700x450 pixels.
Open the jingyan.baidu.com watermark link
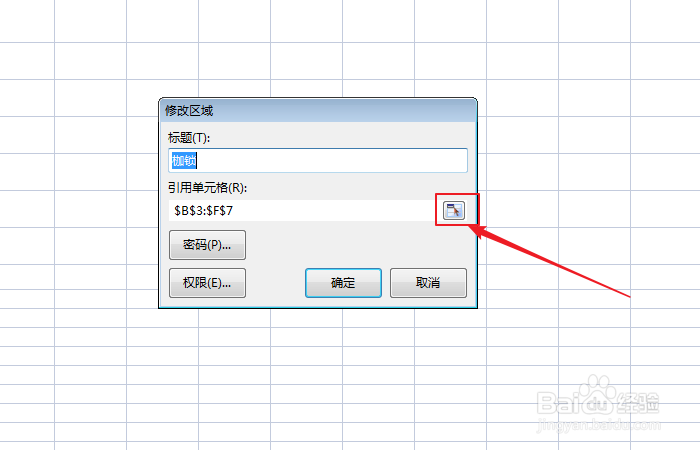599,425
